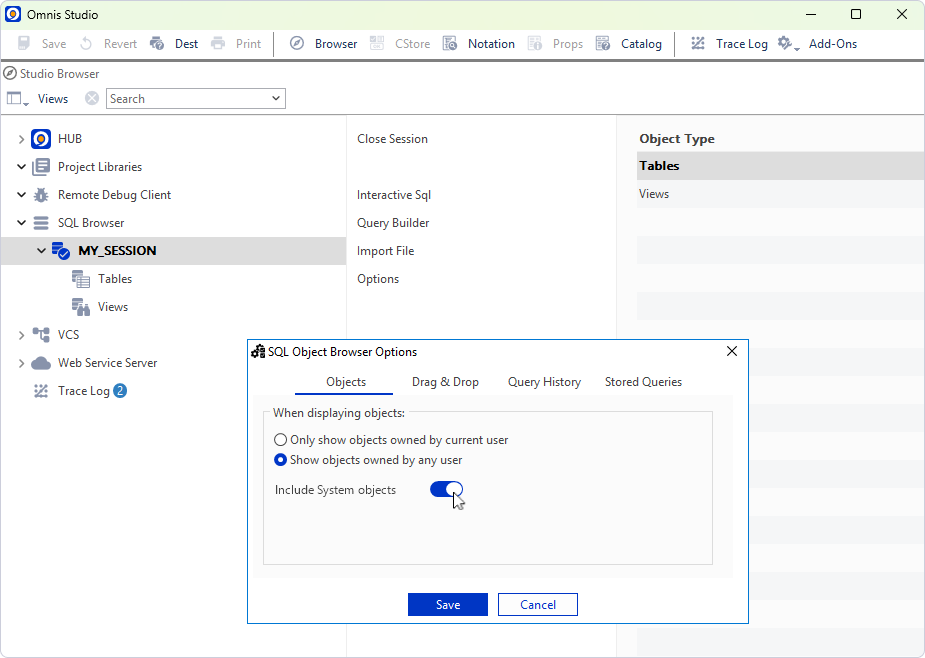
Task: Expand the VCS tree node
Action: (x=21, y=335)
